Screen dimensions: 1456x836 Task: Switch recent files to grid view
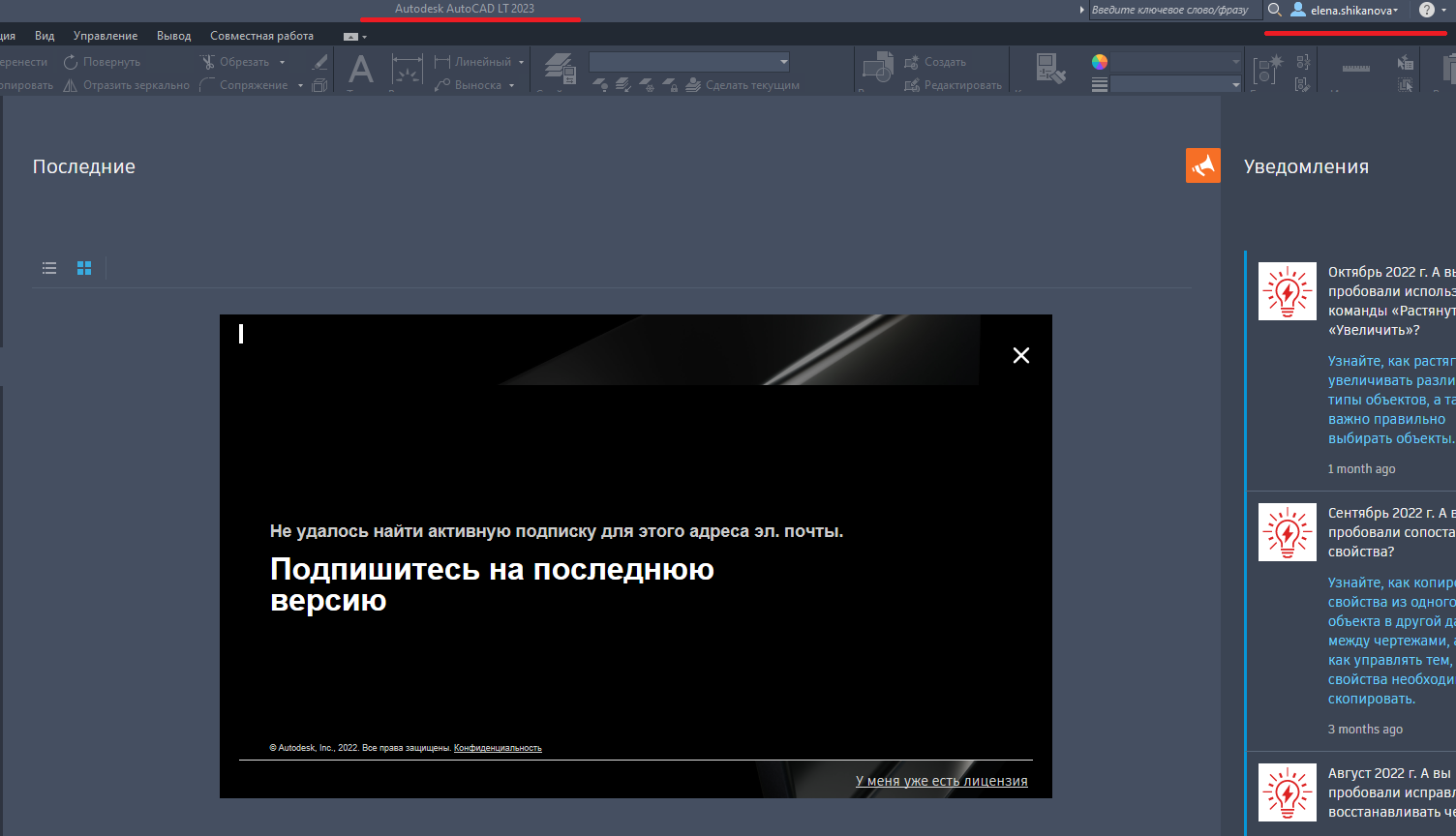[x=84, y=268]
